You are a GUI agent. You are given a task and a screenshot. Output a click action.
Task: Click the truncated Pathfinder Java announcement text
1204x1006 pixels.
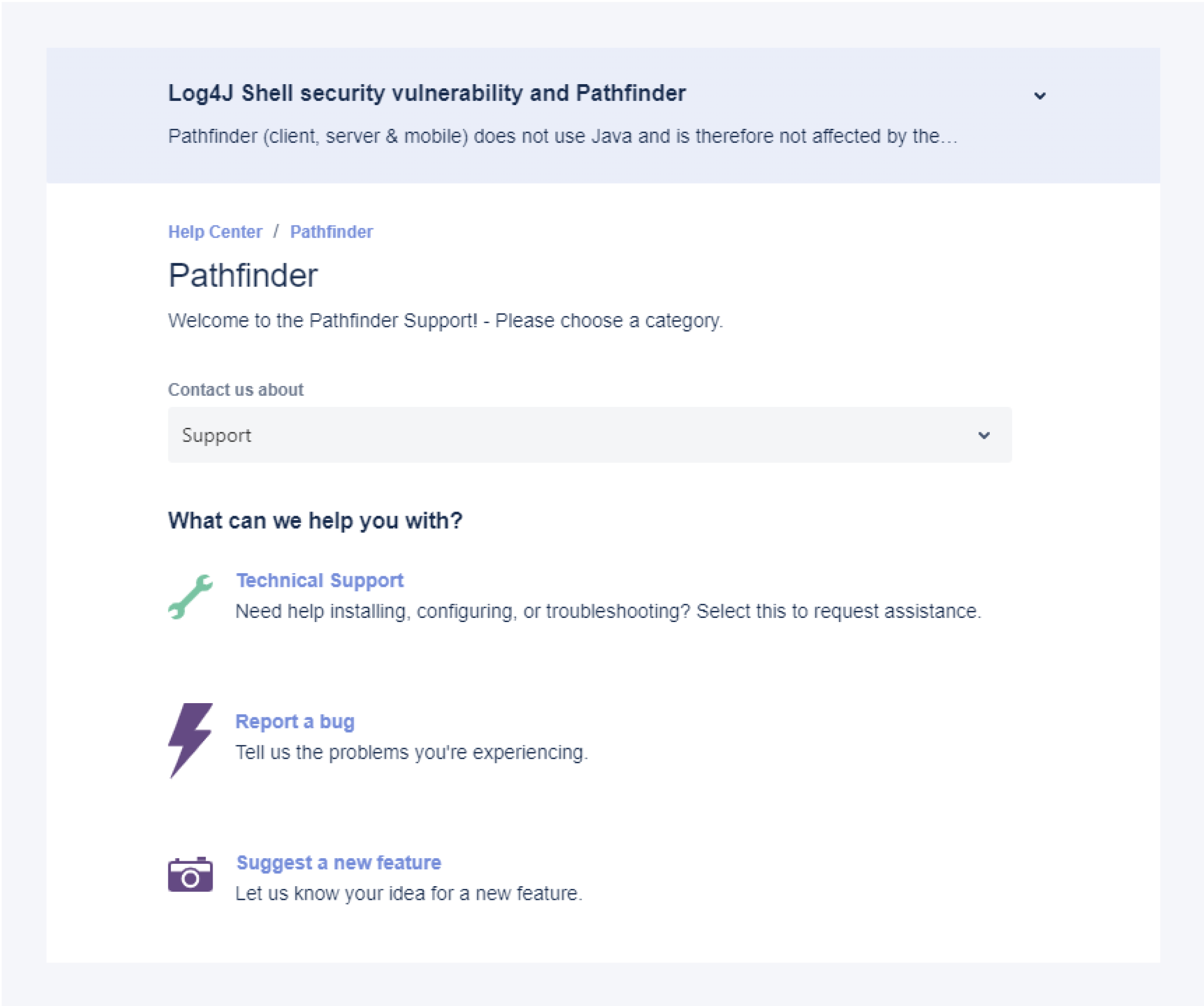pos(562,137)
